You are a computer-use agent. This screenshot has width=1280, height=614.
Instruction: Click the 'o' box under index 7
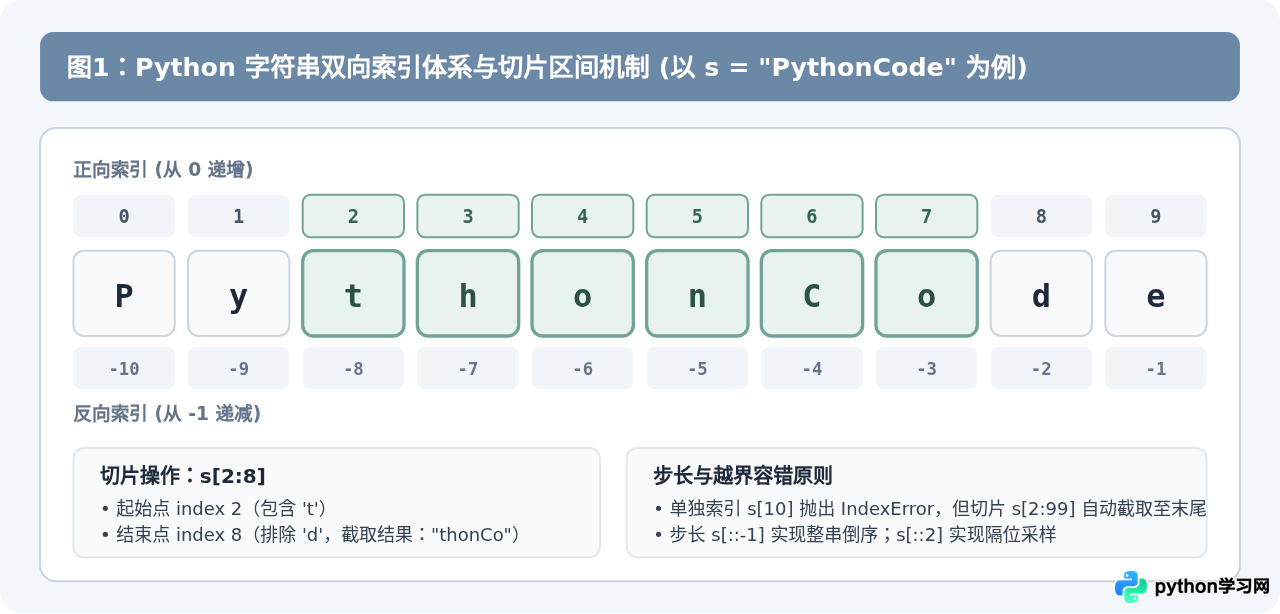926,293
